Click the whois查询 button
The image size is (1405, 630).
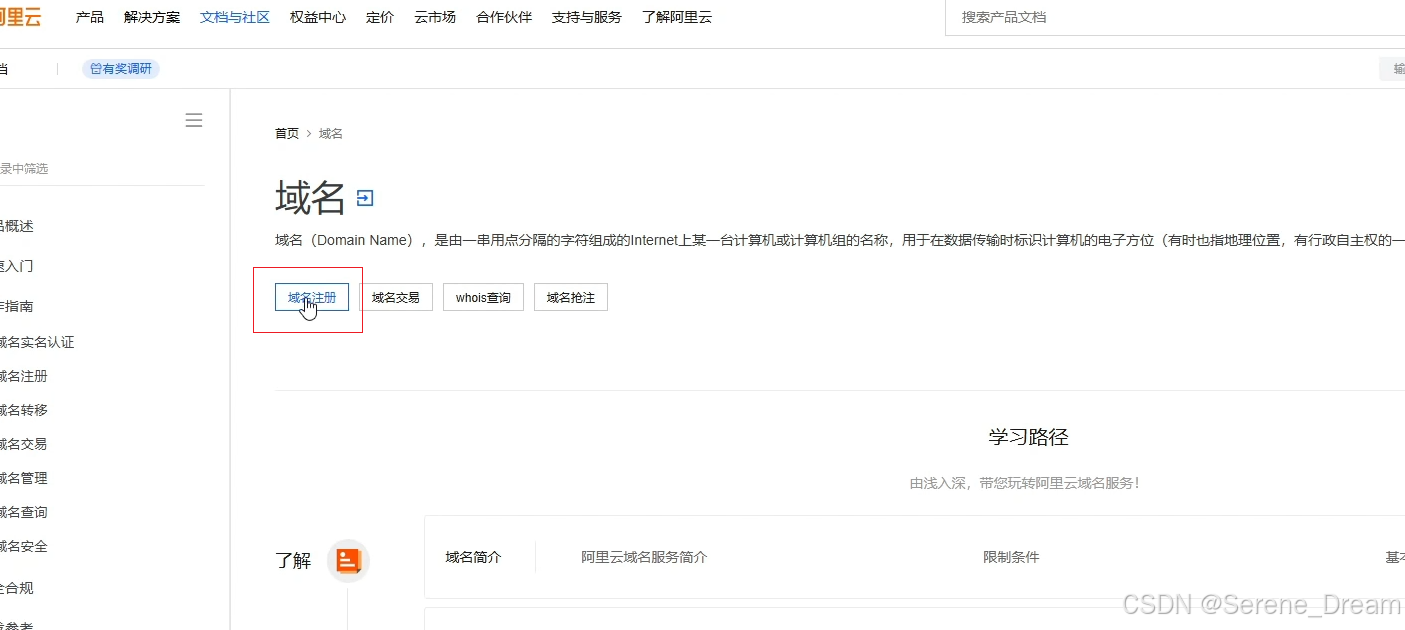coord(483,297)
